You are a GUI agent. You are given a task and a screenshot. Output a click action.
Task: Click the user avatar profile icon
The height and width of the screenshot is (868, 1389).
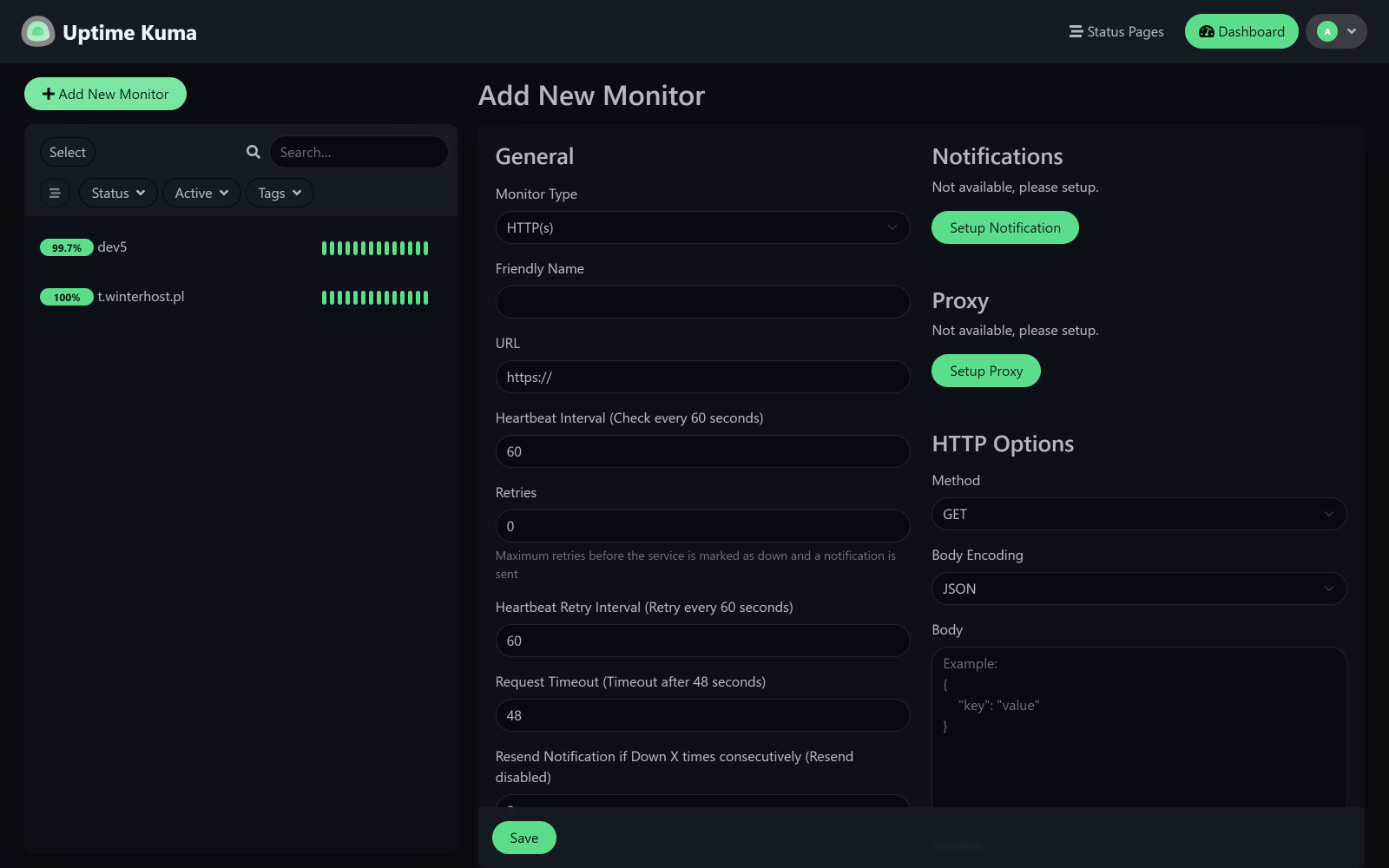point(1326,31)
